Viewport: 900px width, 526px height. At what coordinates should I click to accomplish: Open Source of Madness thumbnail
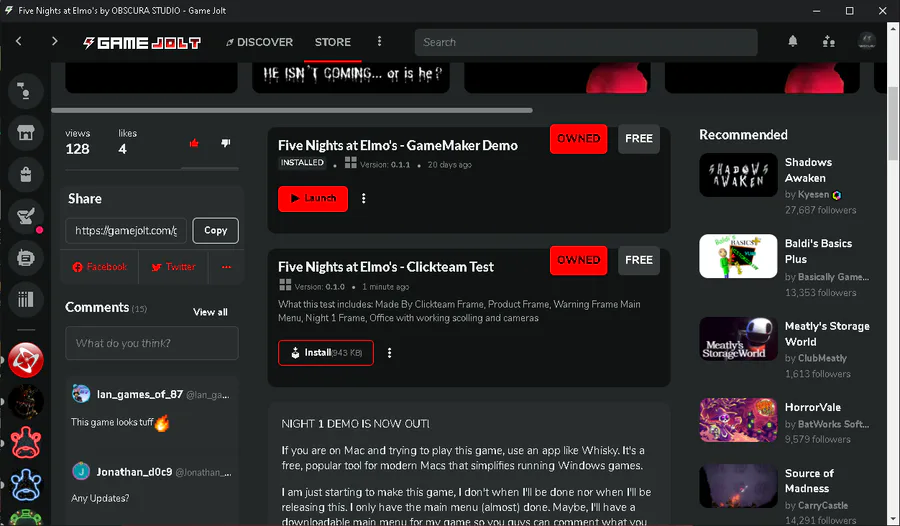(x=738, y=486)
